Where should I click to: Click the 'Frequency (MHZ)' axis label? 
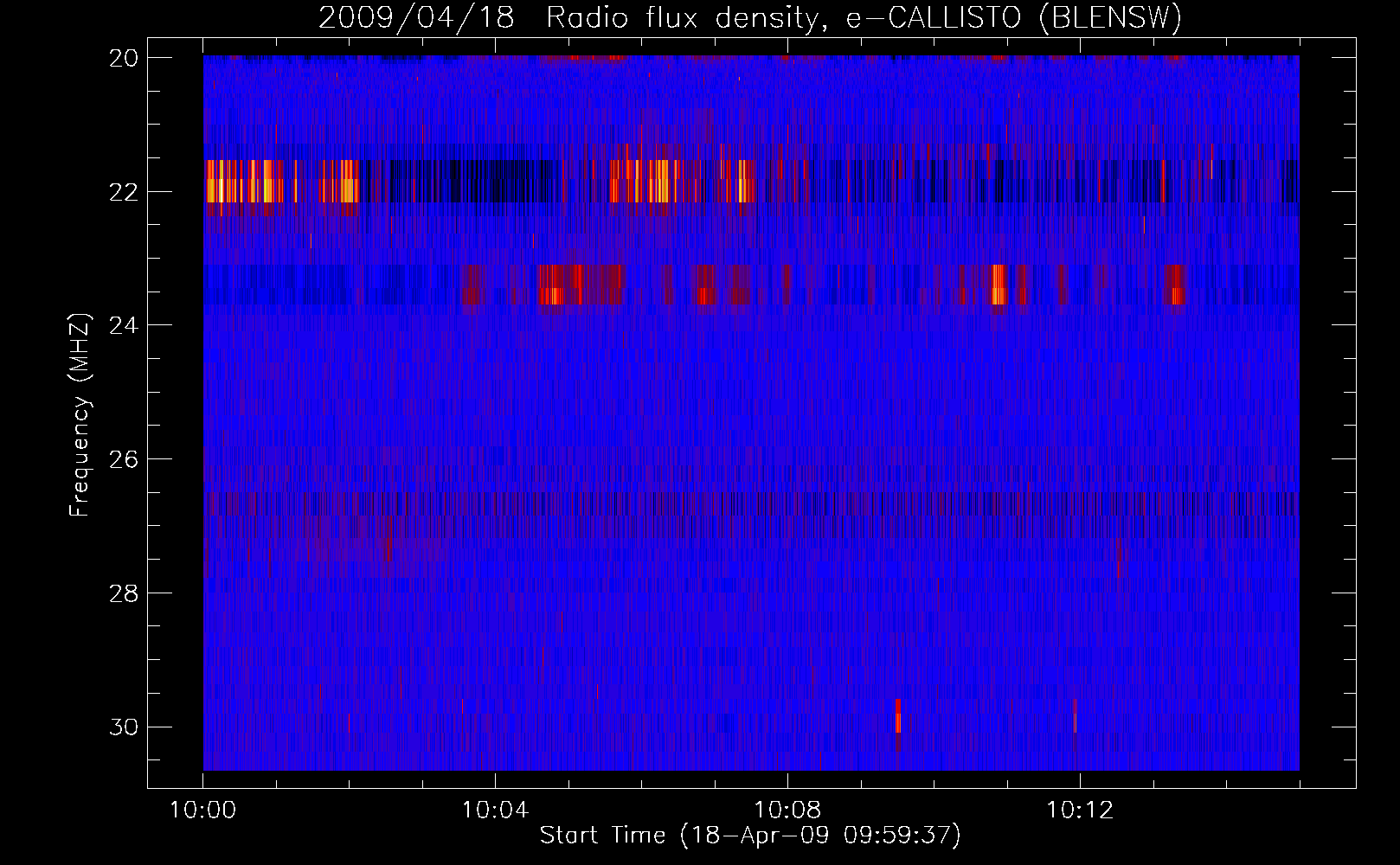click(x=80, y=415)
